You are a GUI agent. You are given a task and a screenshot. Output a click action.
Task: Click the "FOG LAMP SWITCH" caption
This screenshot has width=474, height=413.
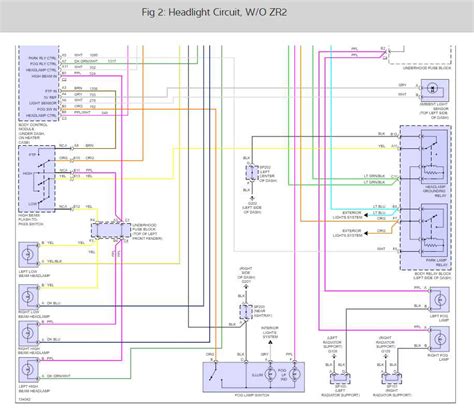pyautogui.click(x=252, y=395)
